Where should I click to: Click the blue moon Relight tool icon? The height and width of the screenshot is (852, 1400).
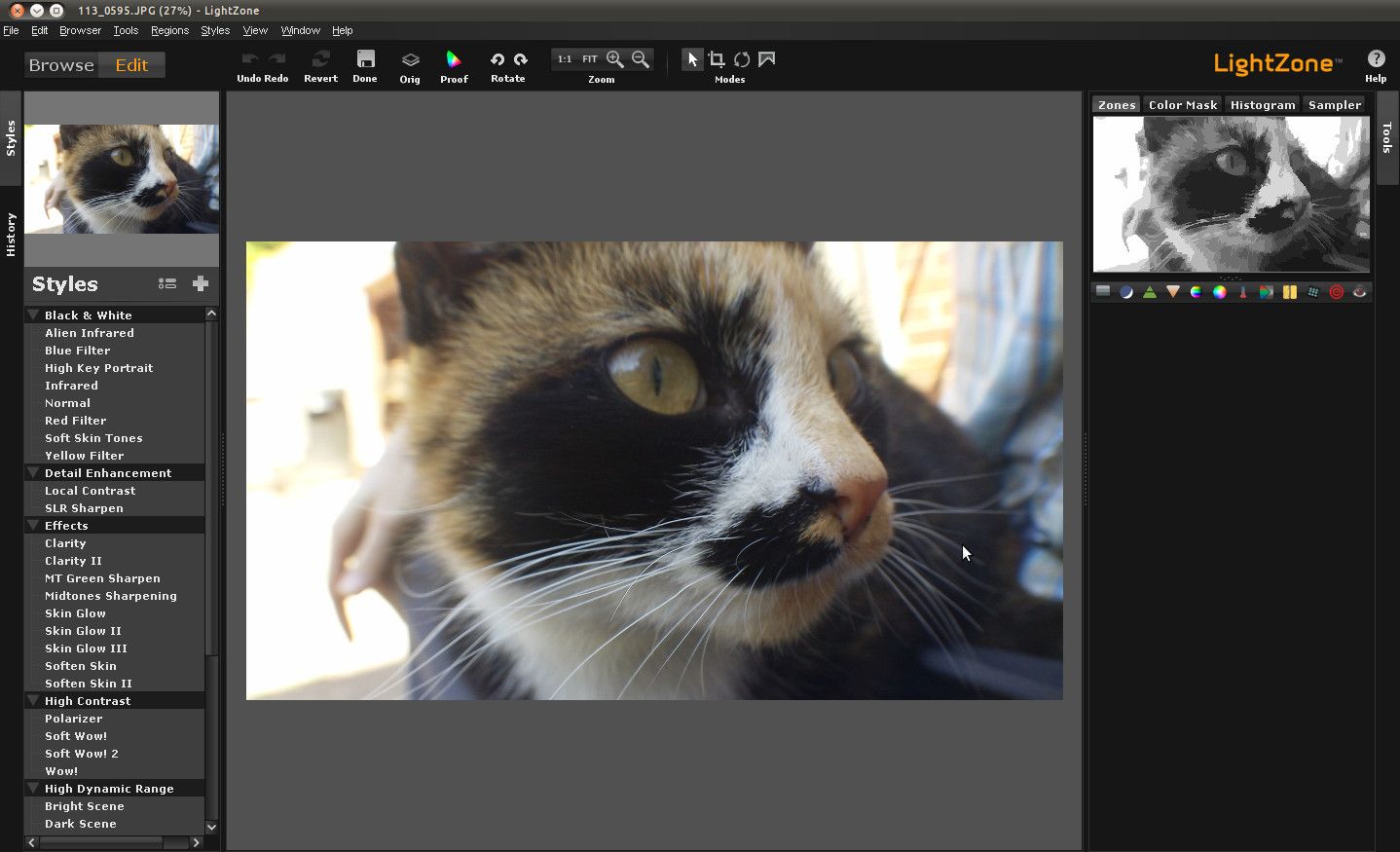tap(1126, 292)
